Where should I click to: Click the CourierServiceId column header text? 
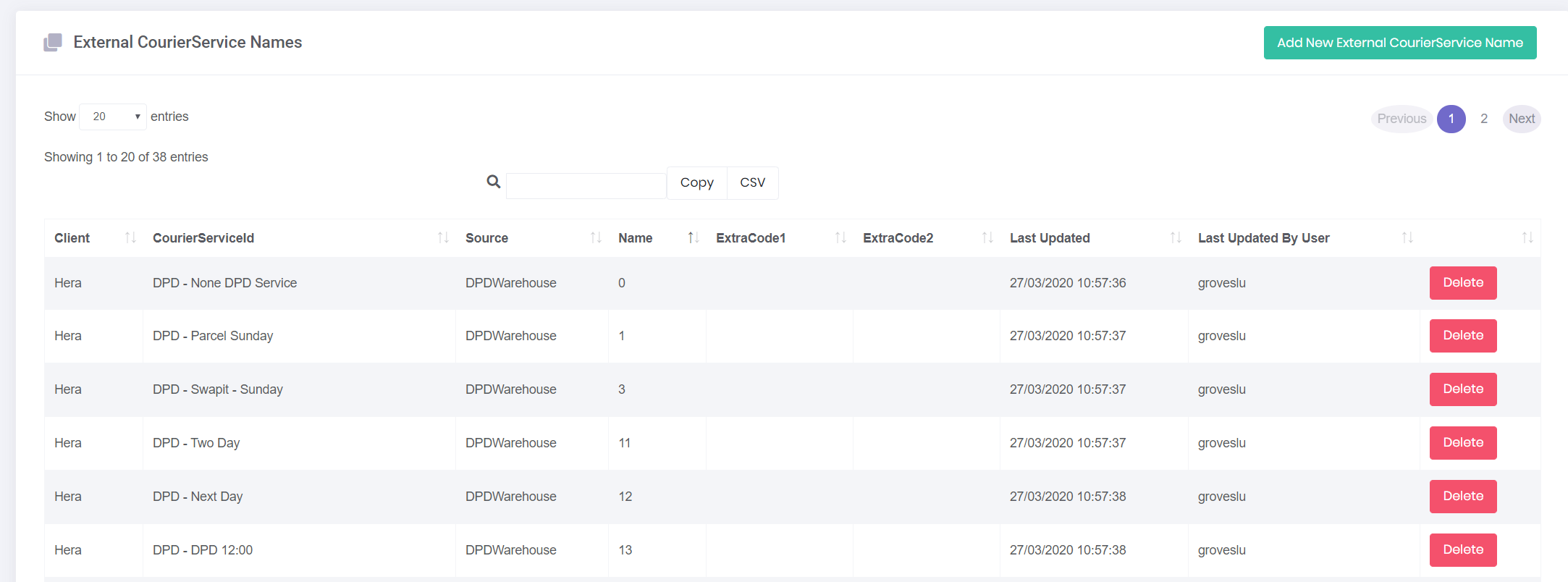pyautogui.click(x=203, y=238)
